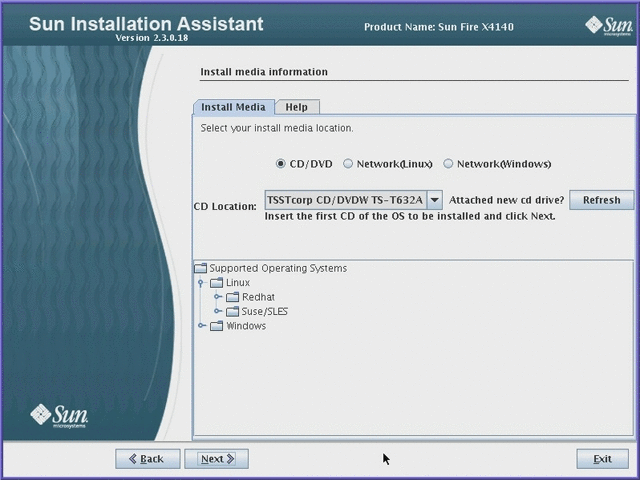Select the CD/DVD radio button
The image size is (640, 480).
click(x=280, y=164)
